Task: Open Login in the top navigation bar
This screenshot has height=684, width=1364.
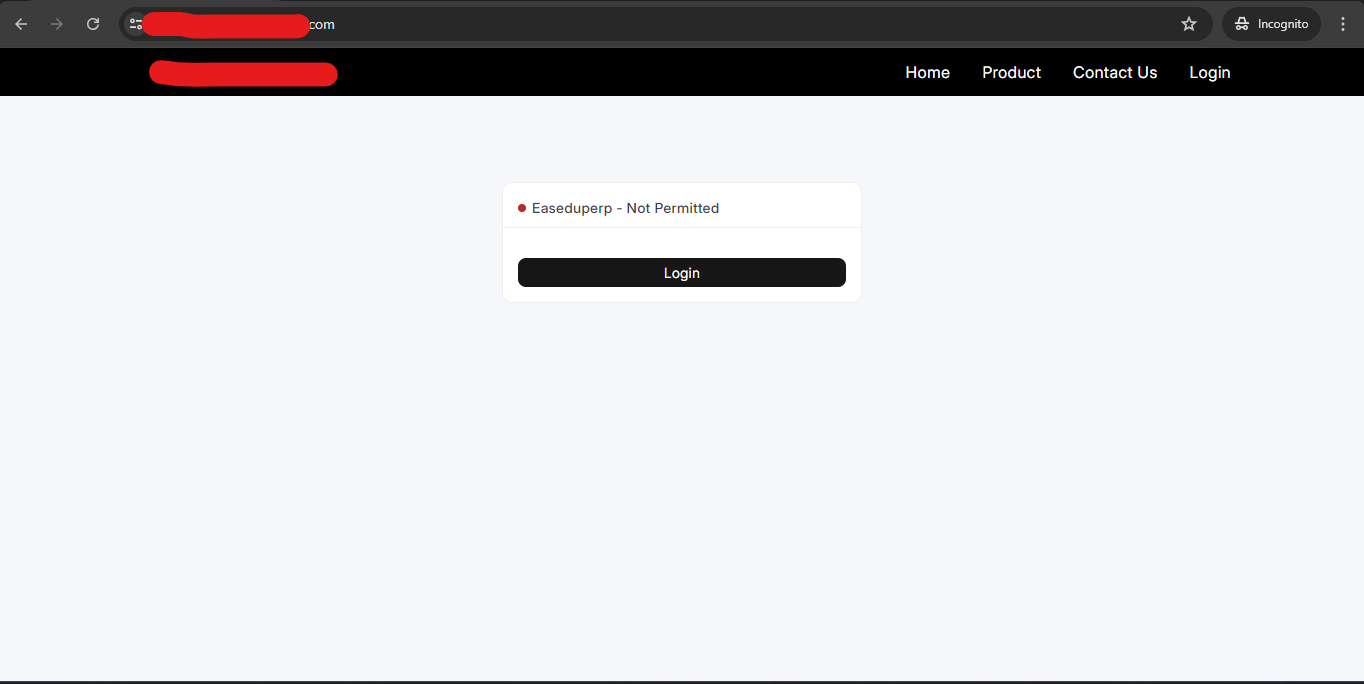Action: point(1209,72)
